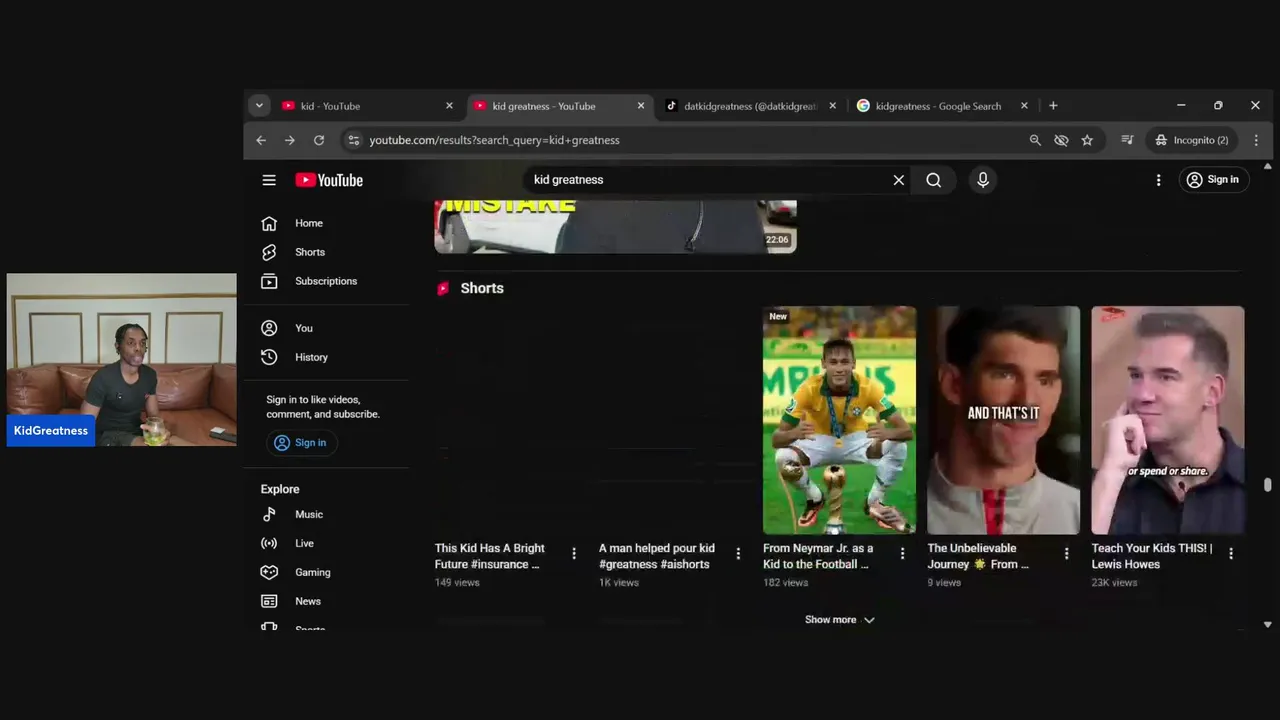Click the 23K views text

click(1114, 583)
